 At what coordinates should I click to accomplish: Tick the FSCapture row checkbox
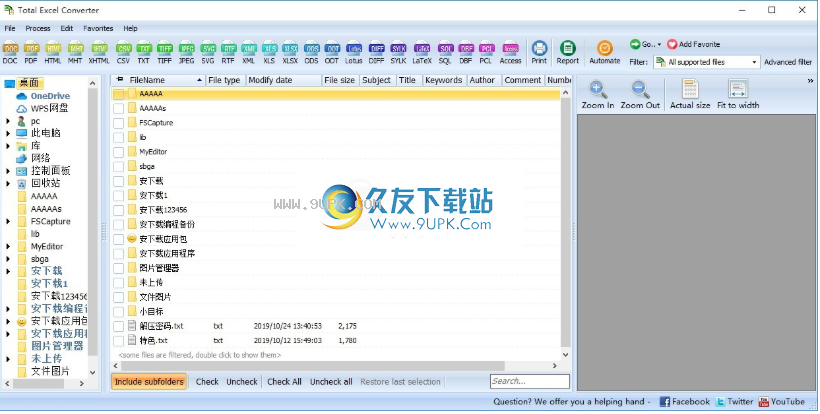(x=119, y=123)
